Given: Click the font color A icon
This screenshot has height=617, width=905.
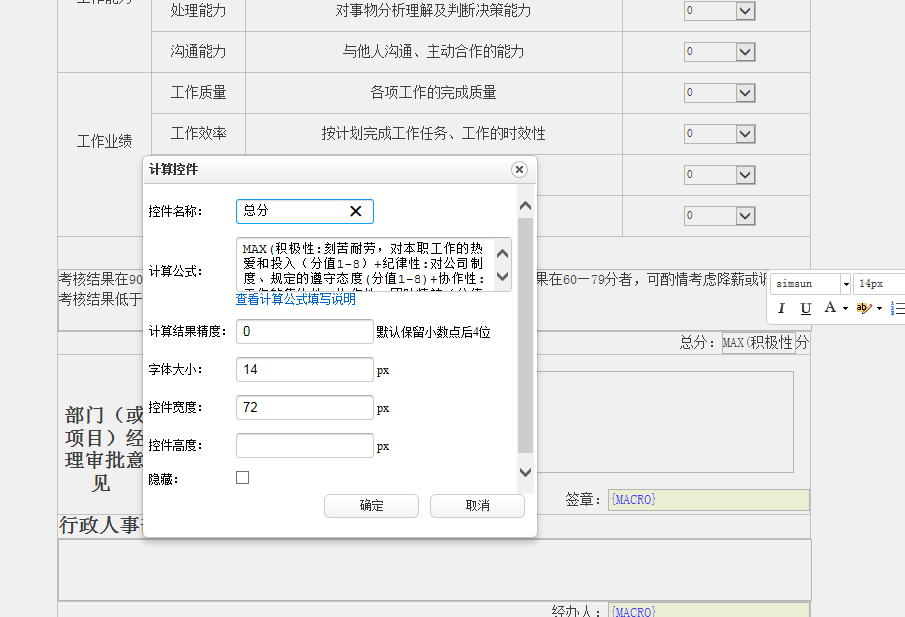Looking at the screenshot, I should click(828, 309).
